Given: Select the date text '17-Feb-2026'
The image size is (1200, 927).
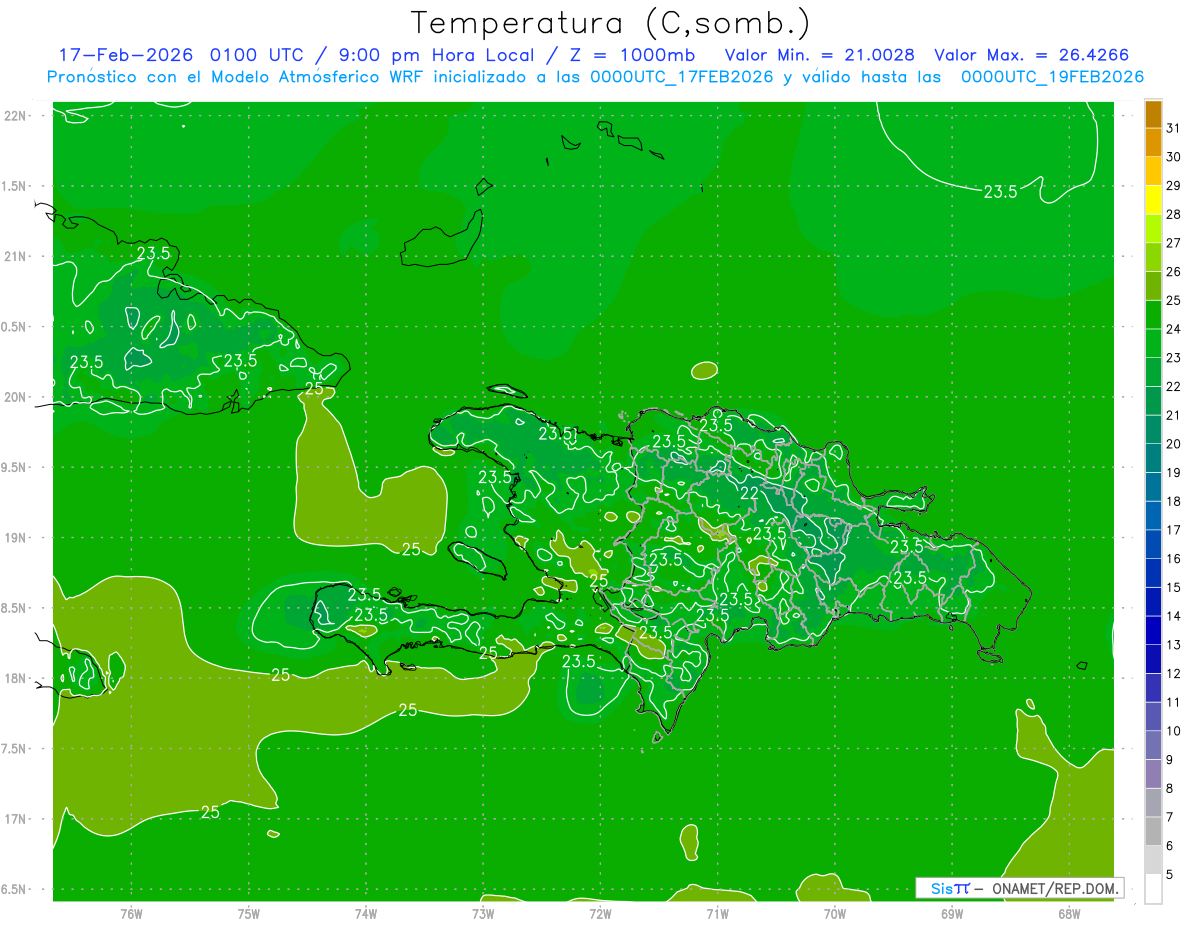Looking at the screenshot, I should (x=126, y=55).
